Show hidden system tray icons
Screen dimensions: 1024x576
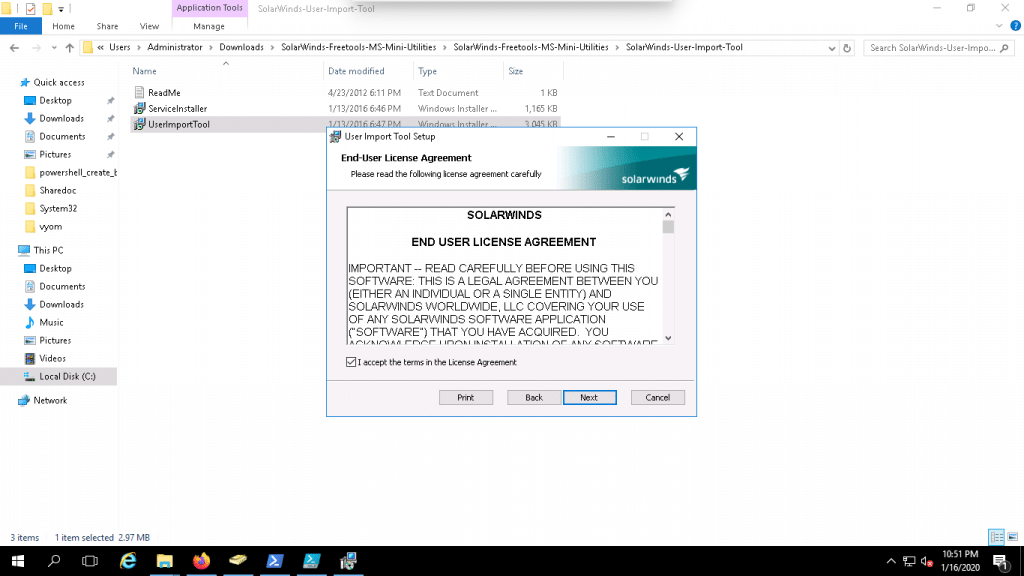[890, 561]
